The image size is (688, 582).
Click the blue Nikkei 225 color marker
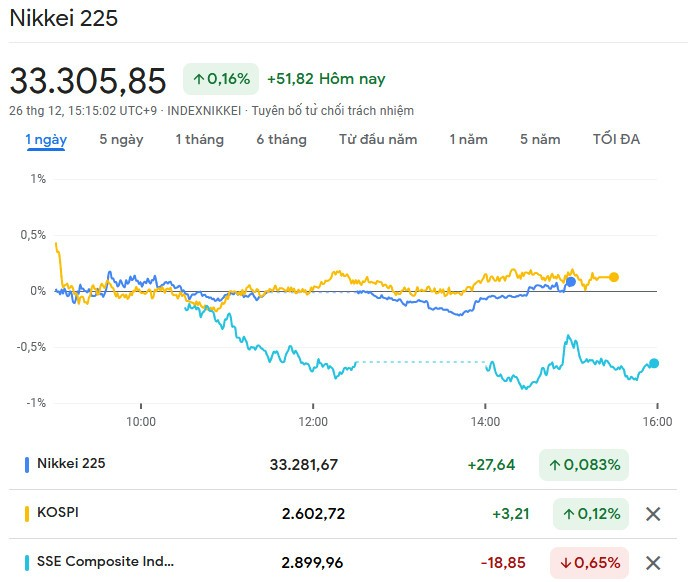27,464
